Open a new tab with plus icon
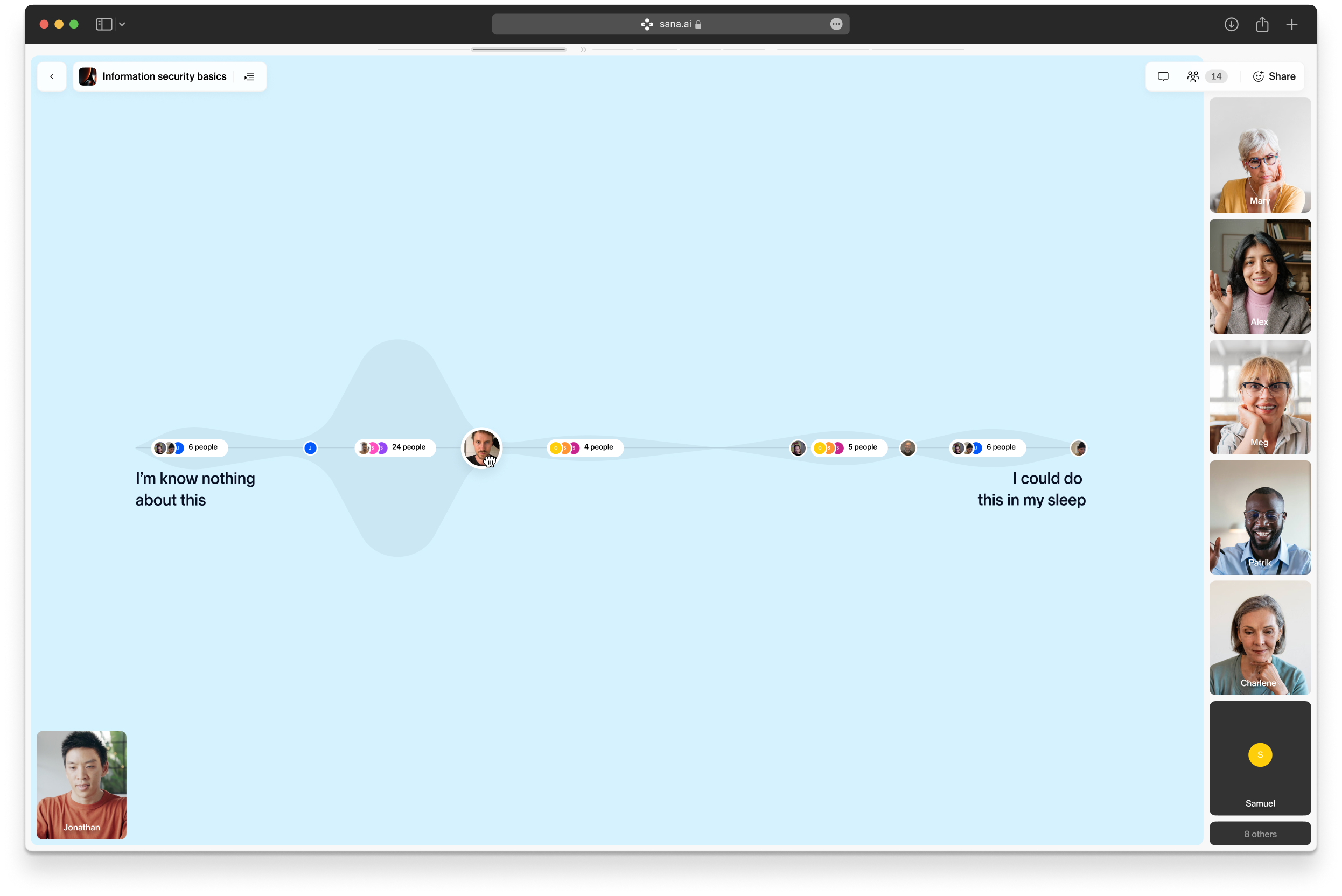Image resolution: width=1342 pixels, height=896 pixels. [1292, 24]
